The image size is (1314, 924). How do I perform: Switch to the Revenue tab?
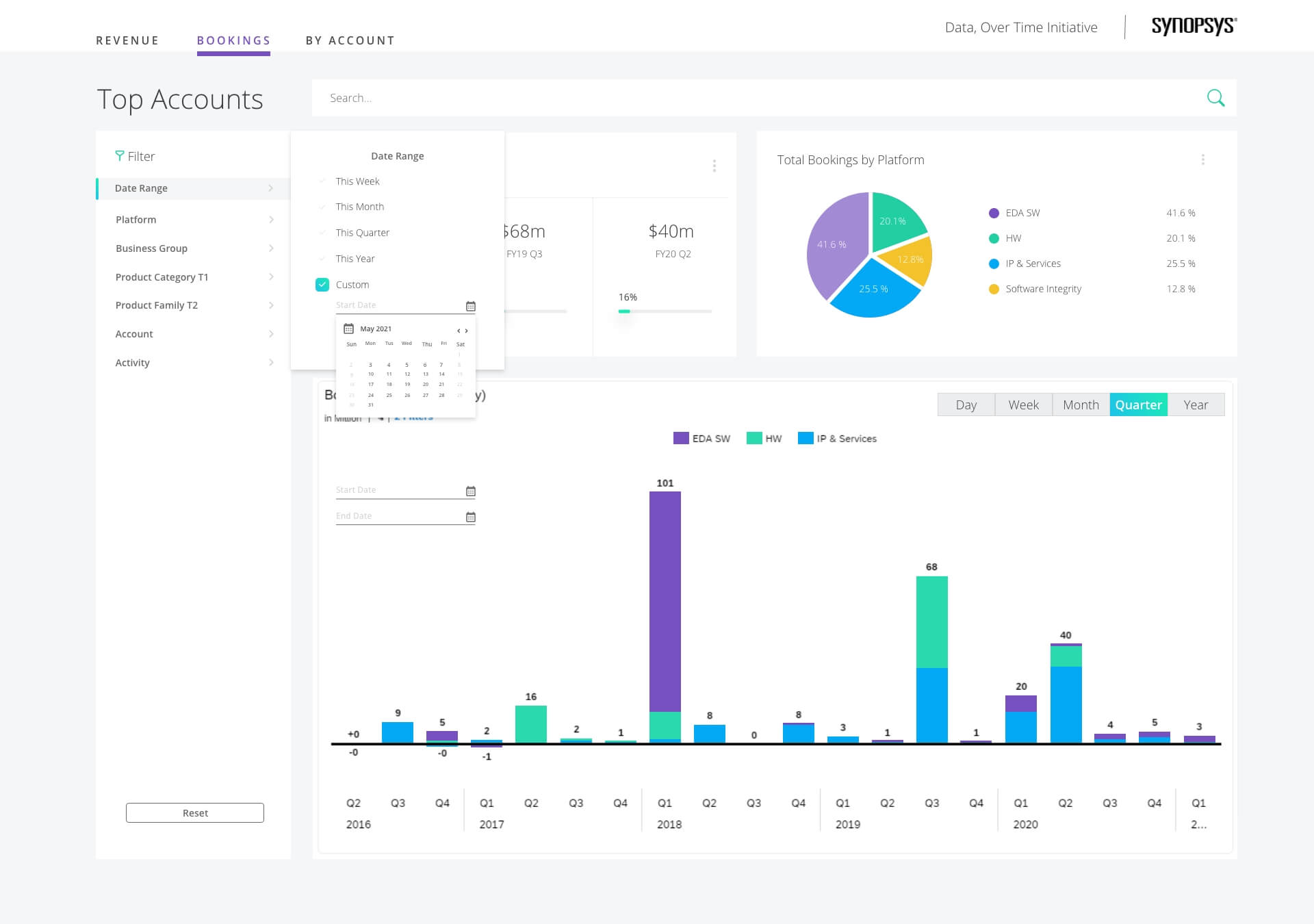point(127,40)
